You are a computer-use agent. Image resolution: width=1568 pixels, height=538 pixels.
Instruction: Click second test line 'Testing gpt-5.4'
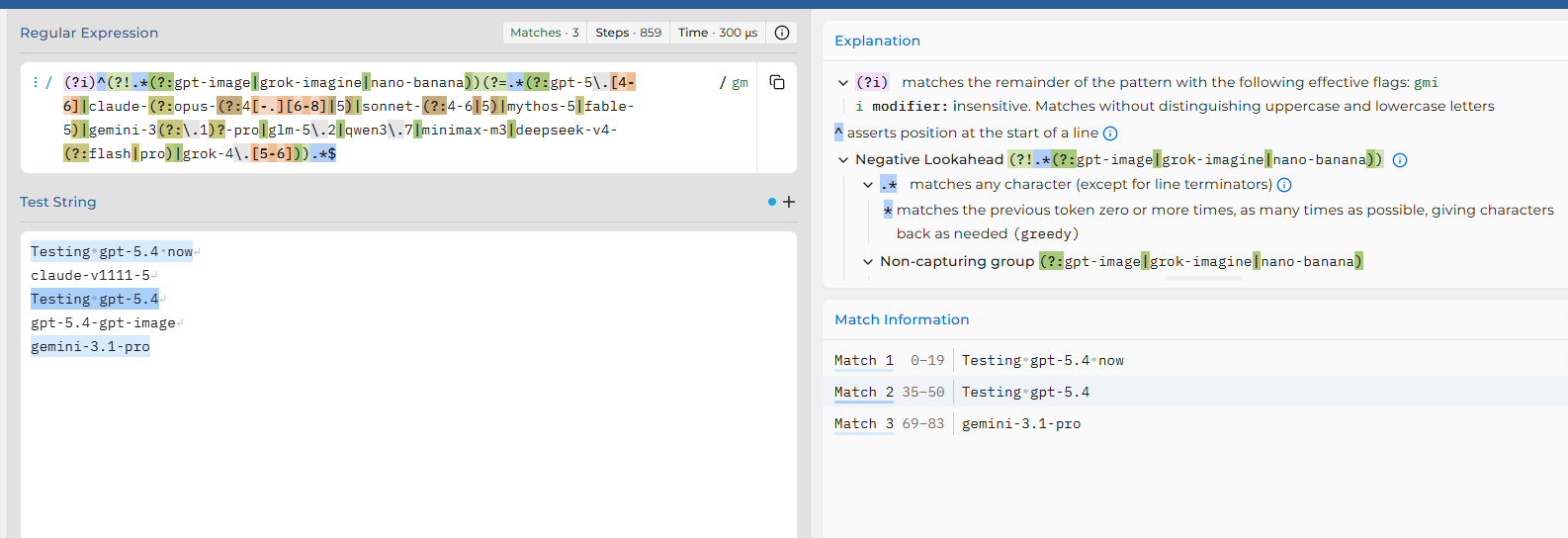(x=95, y=300)
